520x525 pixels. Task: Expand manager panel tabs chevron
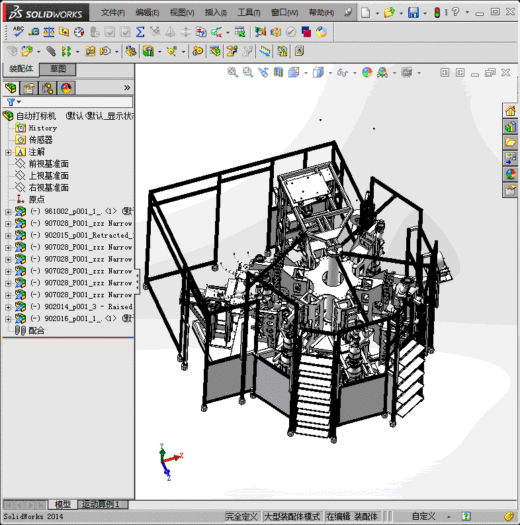coord(127,88)
